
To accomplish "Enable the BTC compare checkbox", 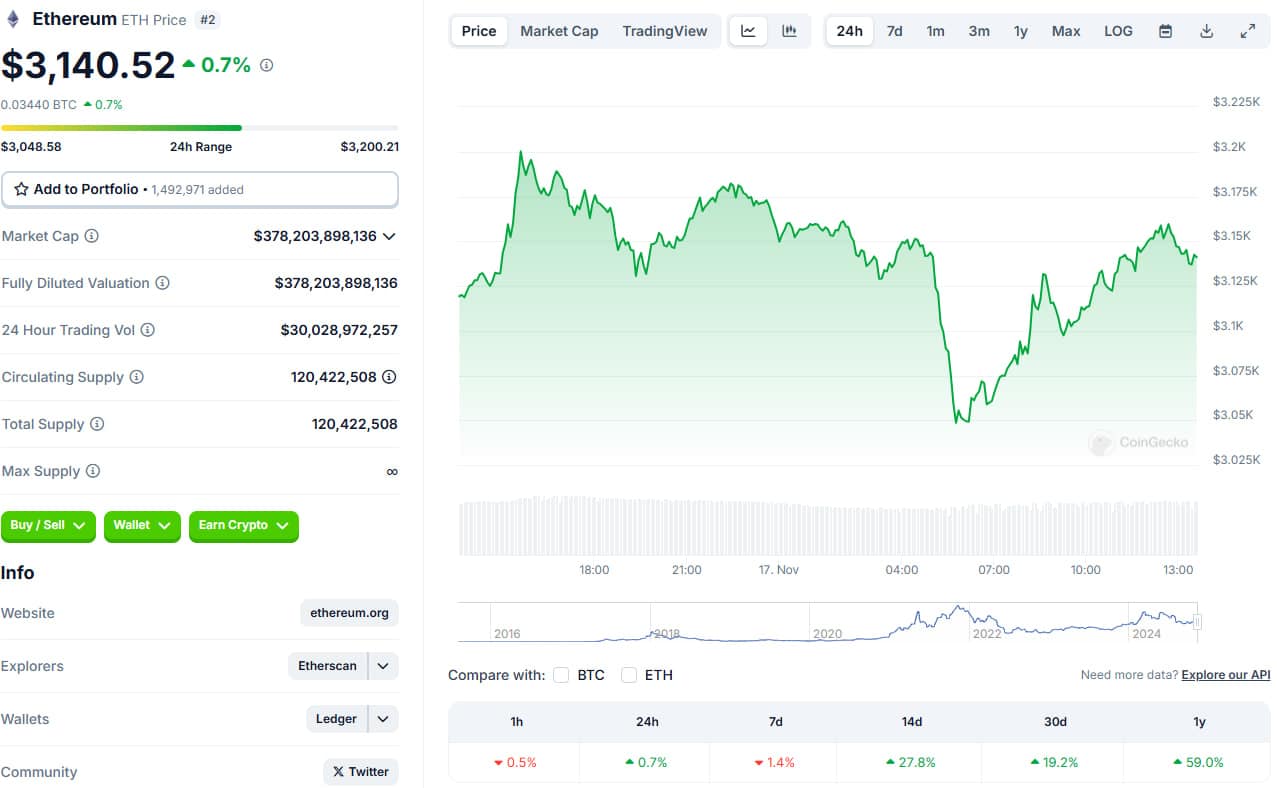I will click(x=561, y=675).
